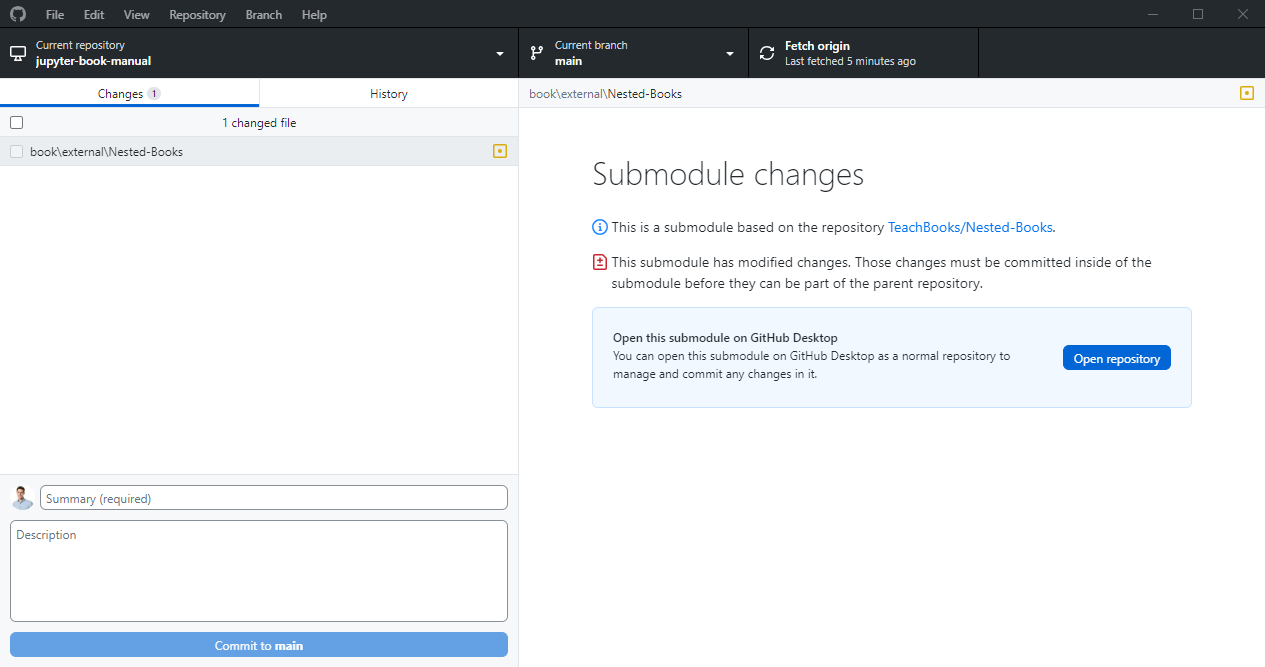The height and width of the screenshot is (667, 1265).
Task: Click the computer icon beside Current repository
Action: (18, 53)
